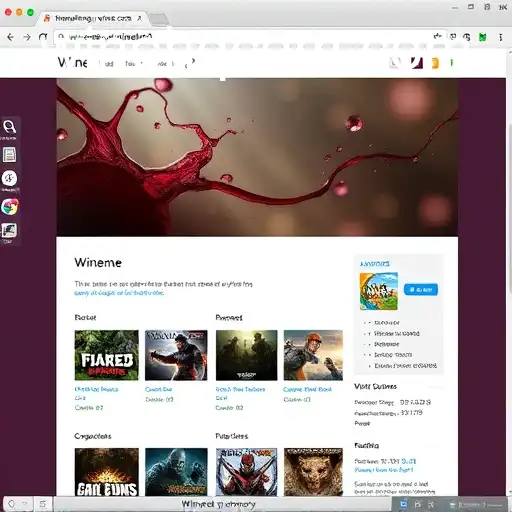Open the document icon in left dock
Screen dimensions: 512x512
tap(9, 155)
